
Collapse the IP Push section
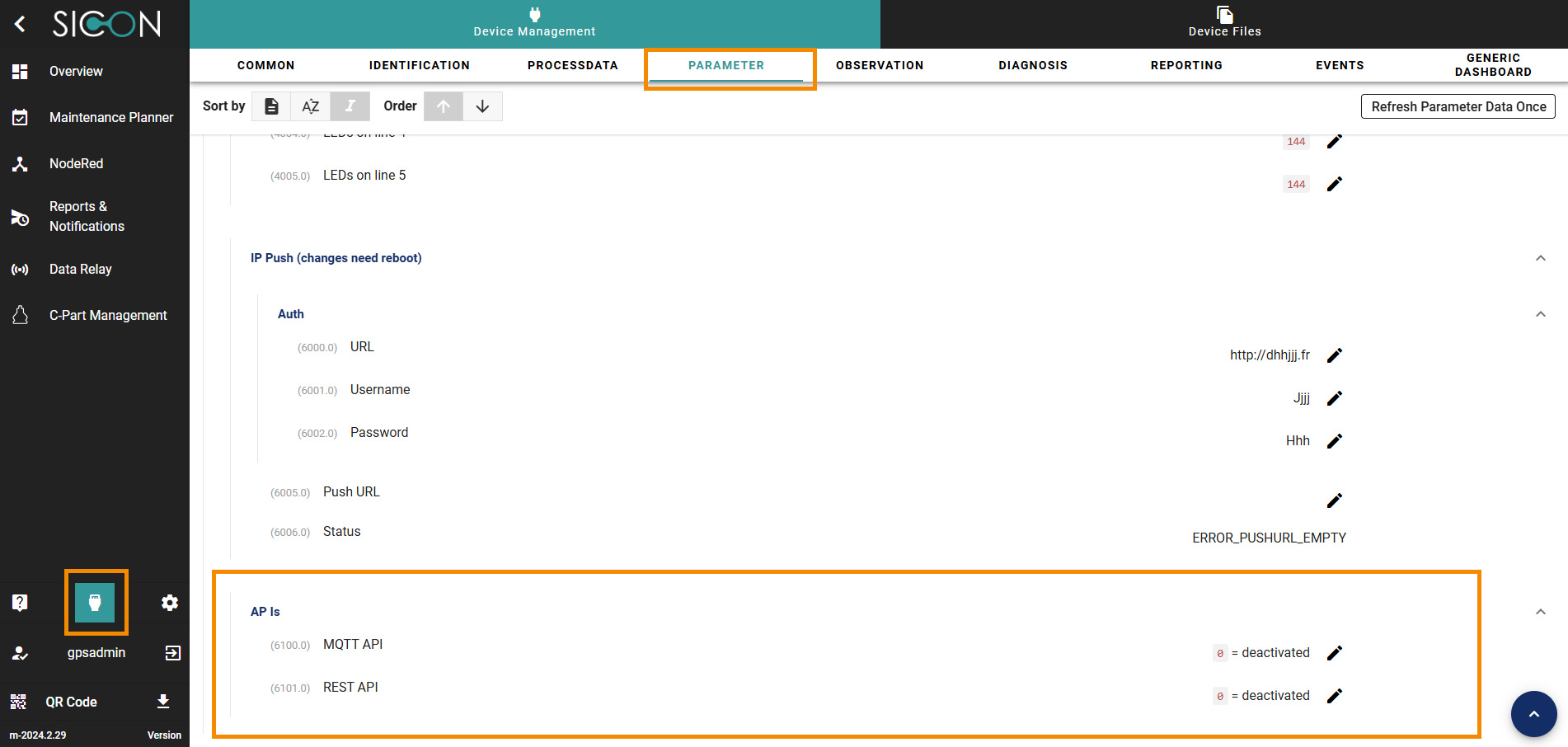tap(1540, 258)
